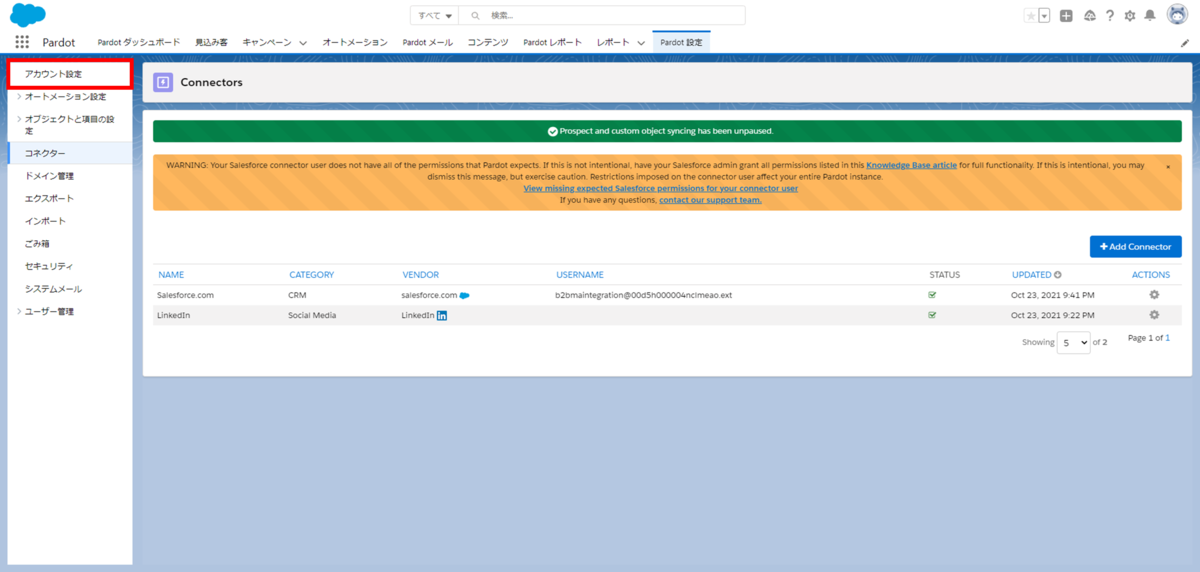The image size is (1200, 572).
Task: Sort the table by the USERNAME column
Action: pos(580,275)
